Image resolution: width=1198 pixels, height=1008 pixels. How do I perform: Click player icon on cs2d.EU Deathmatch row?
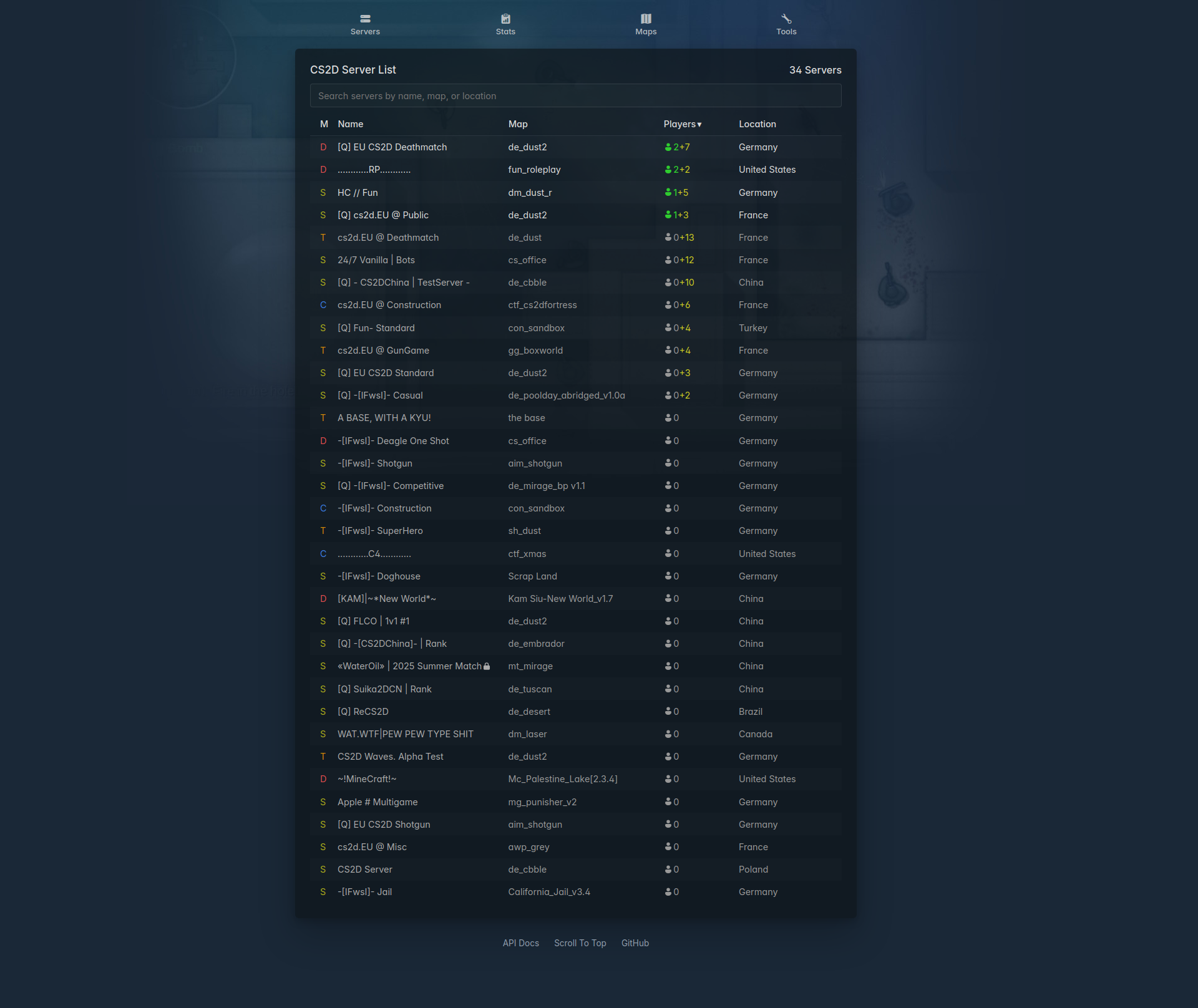coord(668,238)
